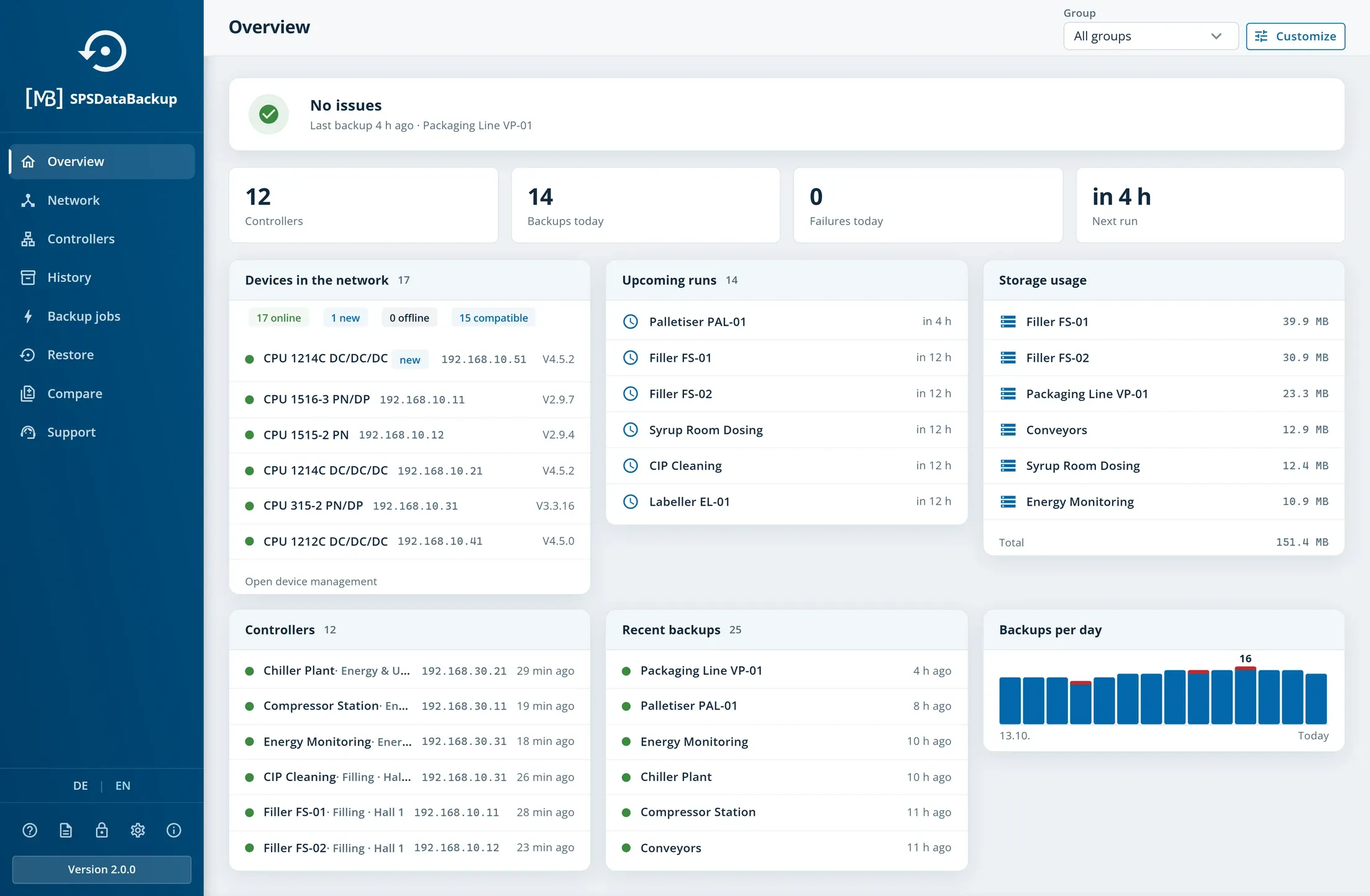The width and height of the screenshot is (1370, 896).
Task: Open the All groups dropdown
Action: click(x=1151, y=36)
